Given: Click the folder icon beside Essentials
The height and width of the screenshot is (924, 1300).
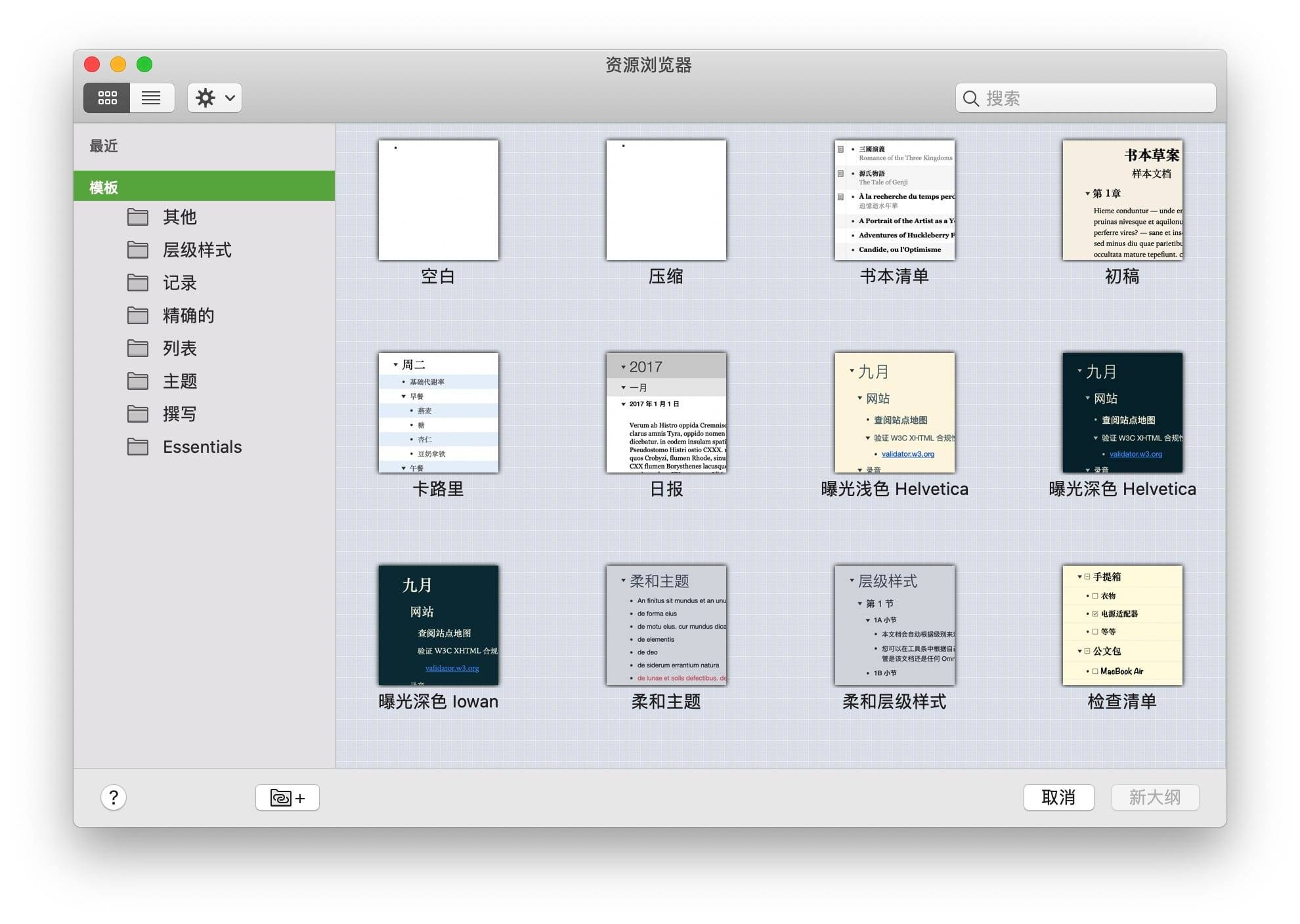Looking at the screenshot, I should pos(138,447).
